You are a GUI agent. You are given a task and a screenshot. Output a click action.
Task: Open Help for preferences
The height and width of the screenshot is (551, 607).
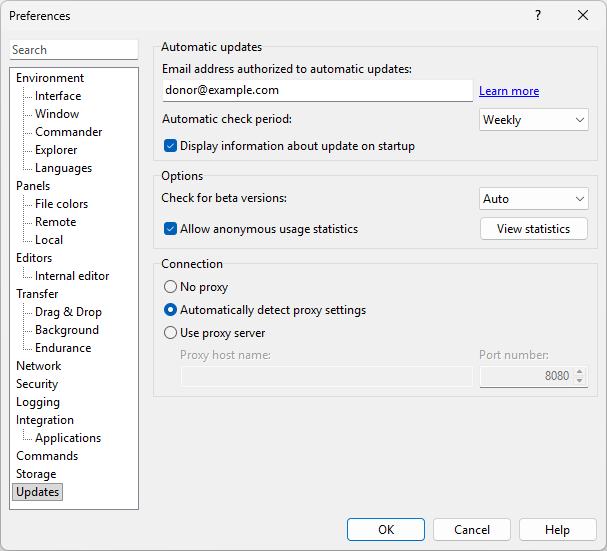[x=558, y=530]
